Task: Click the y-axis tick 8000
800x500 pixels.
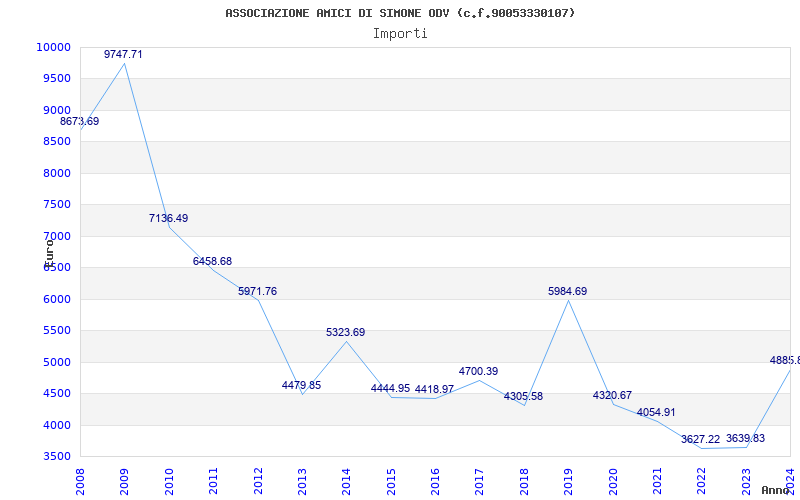Action: point(56,173)
